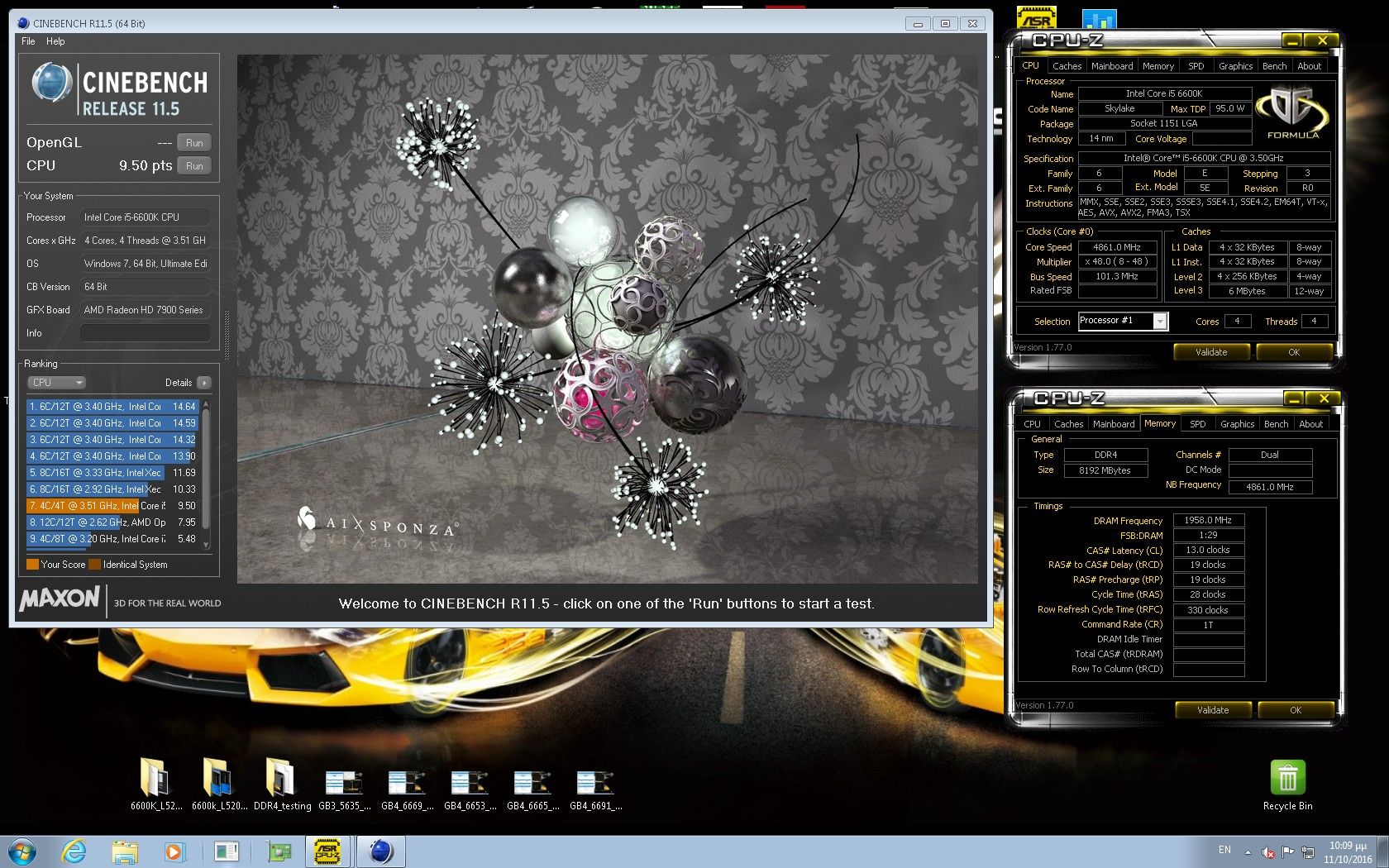Switch to Bench tab in upper CPU-Z
Screen dimensions: 1389x868
point(1275,66)
